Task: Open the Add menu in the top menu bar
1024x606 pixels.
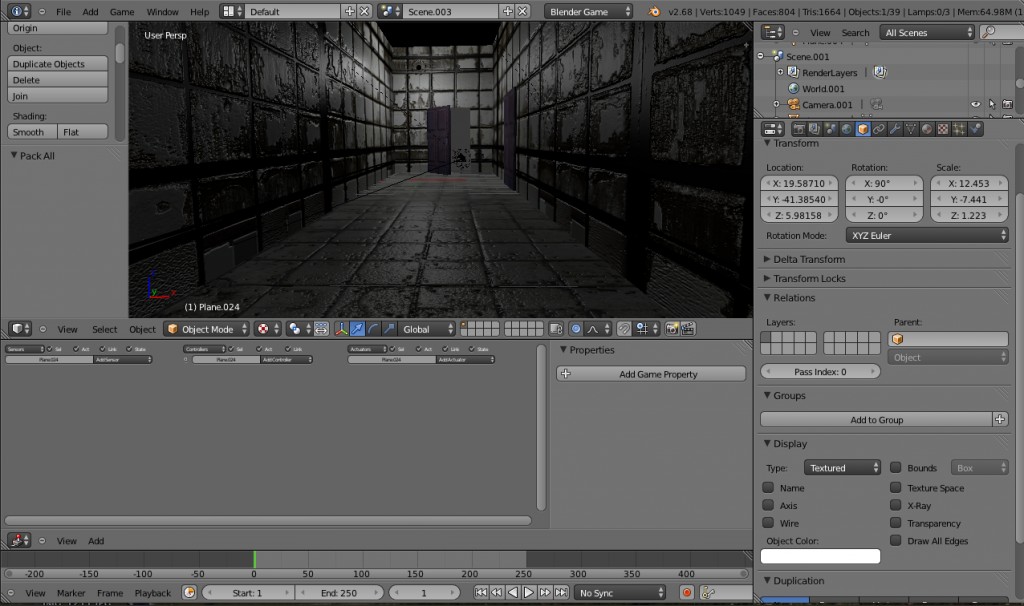Action: (90, 11)
